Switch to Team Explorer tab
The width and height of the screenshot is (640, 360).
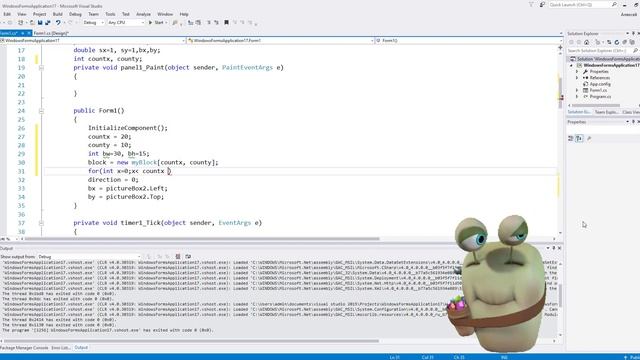[606, 112]
